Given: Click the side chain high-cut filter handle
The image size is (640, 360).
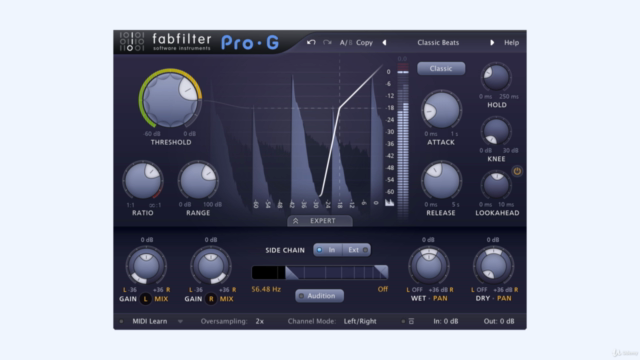Looking at the screenshot, I should coord(381,273).
